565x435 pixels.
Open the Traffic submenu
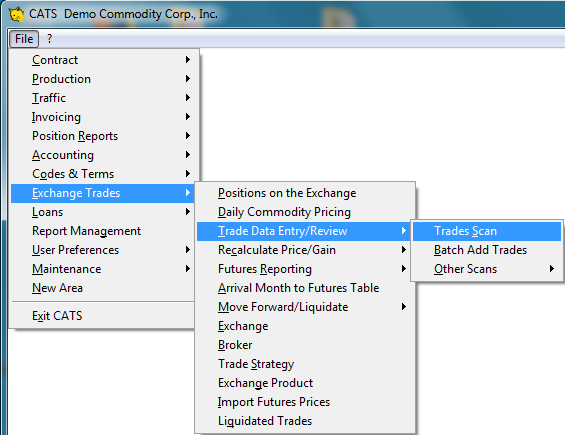click(103, 98)
